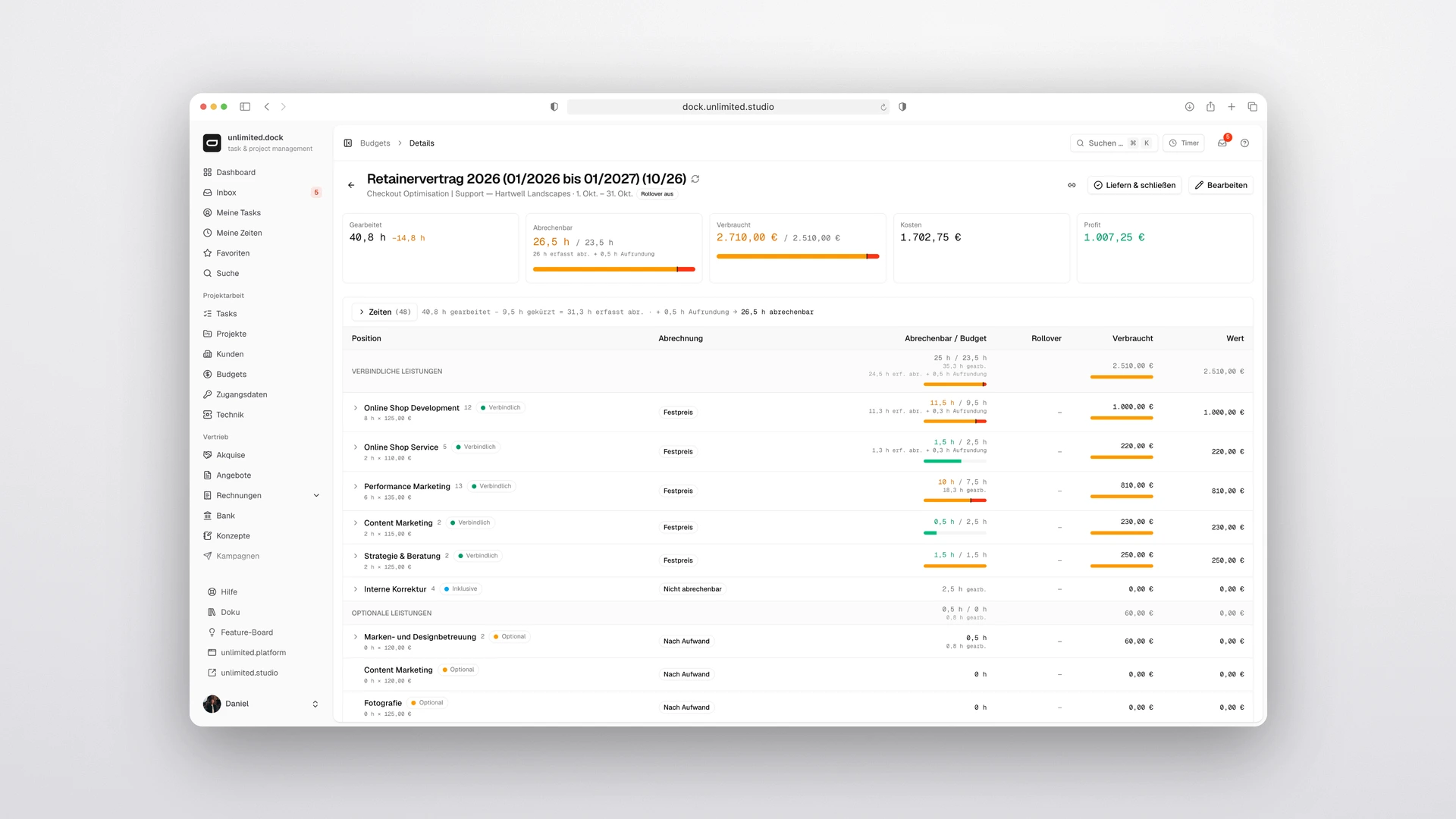Viewport: 1456px width, 819px height.
Task: Toggle sidebar panel icon next to Budgets breadcrumb
Action: [x=348, y=143]
